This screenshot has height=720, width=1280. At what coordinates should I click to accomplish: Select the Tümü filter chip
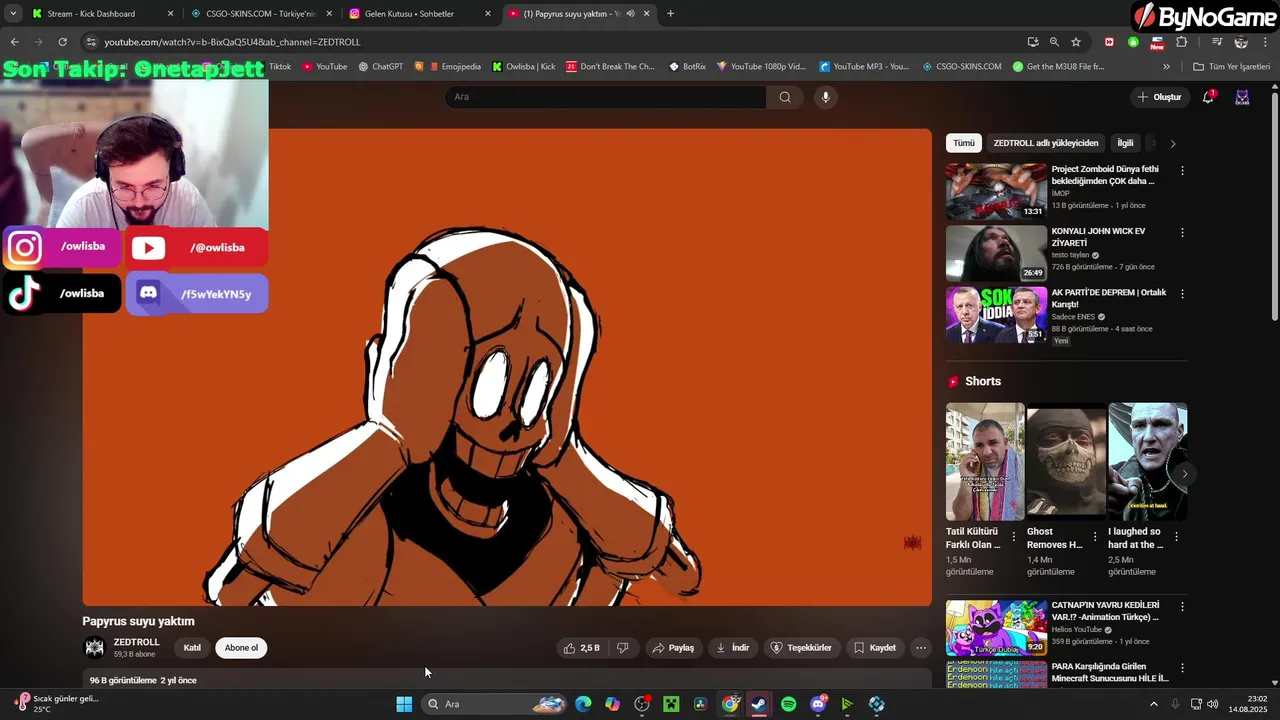[963, 143]
